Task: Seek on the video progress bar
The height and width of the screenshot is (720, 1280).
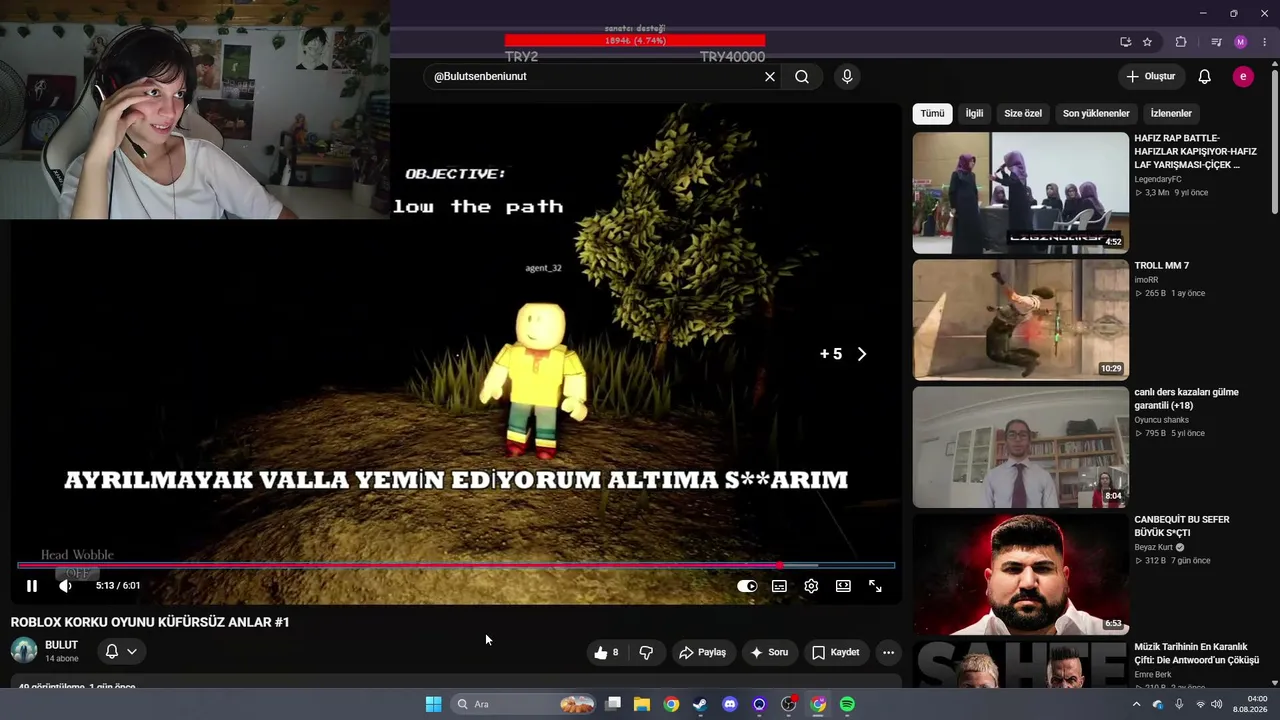Action: coord(456,565)
